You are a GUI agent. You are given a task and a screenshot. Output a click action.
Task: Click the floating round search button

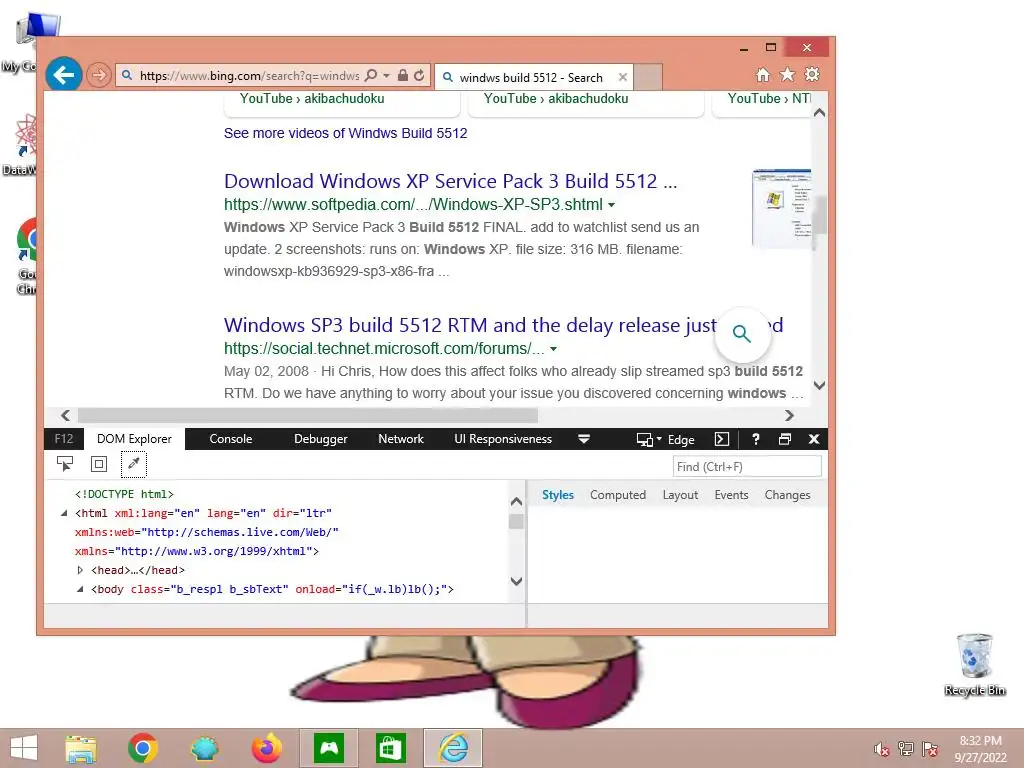(x=742, y=334)
